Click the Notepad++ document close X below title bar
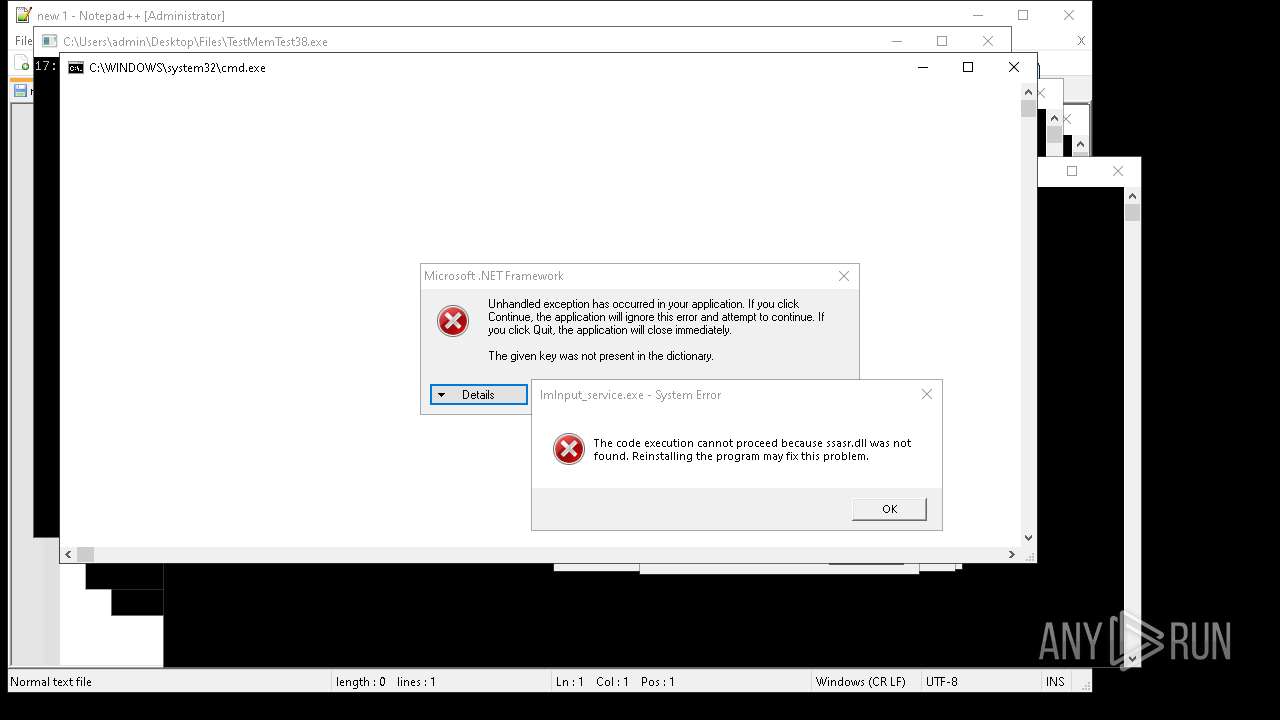The height and width of the screenshot is (720, 1280). coord(1080,41)
